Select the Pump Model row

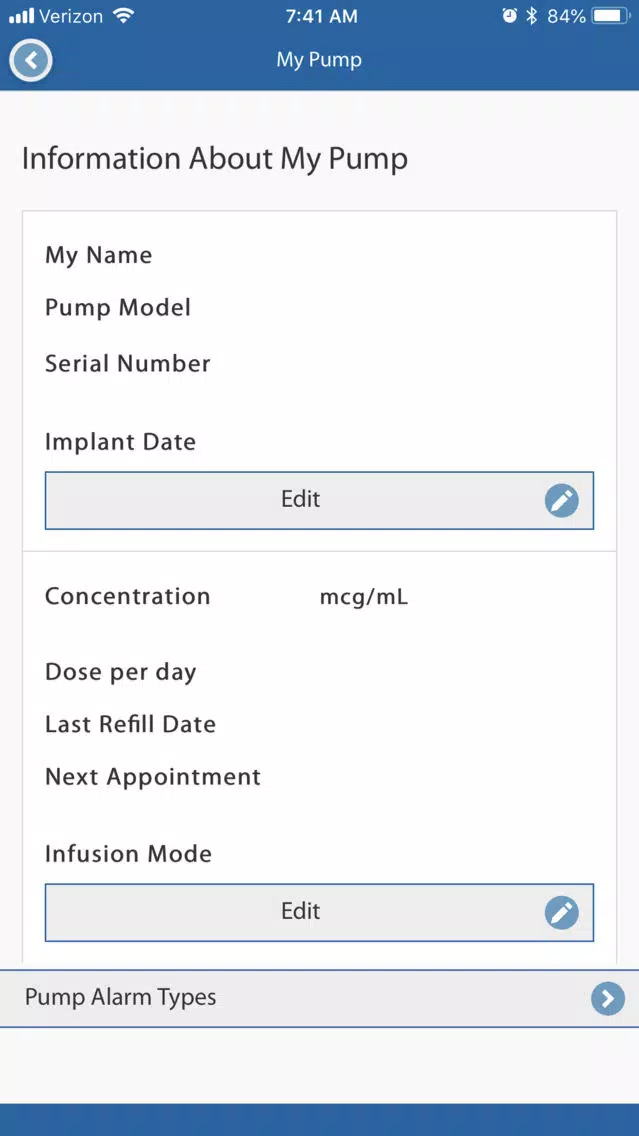[x=118, y=308]
